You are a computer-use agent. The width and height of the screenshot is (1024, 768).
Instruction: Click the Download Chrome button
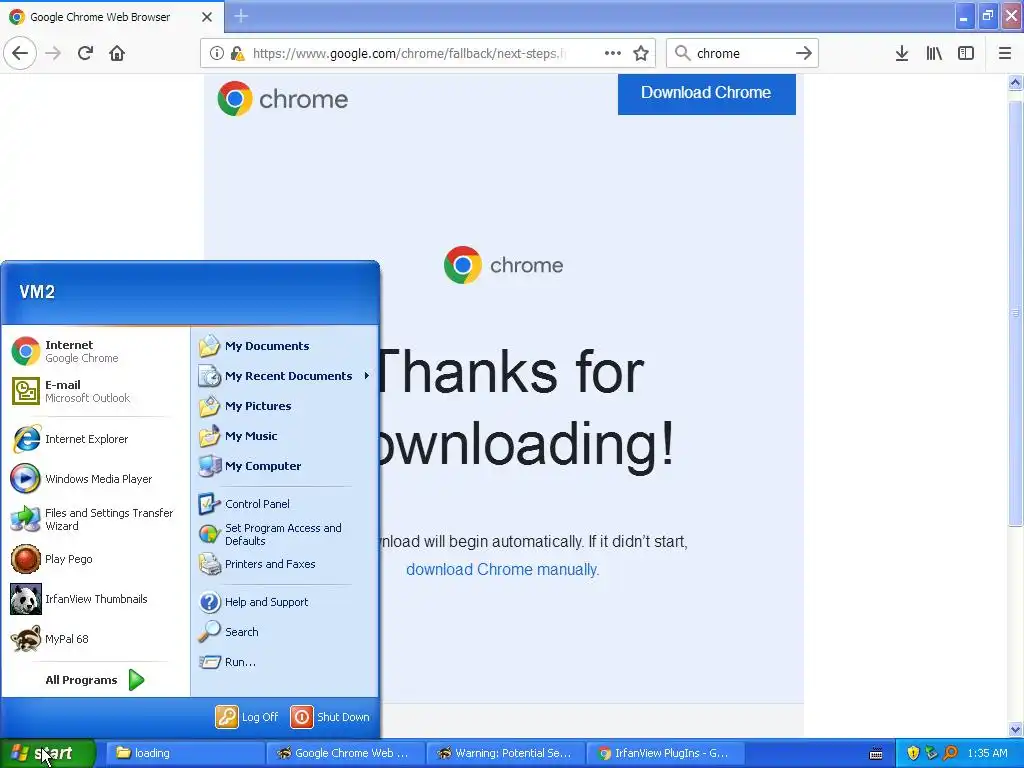tap(707, 93)
